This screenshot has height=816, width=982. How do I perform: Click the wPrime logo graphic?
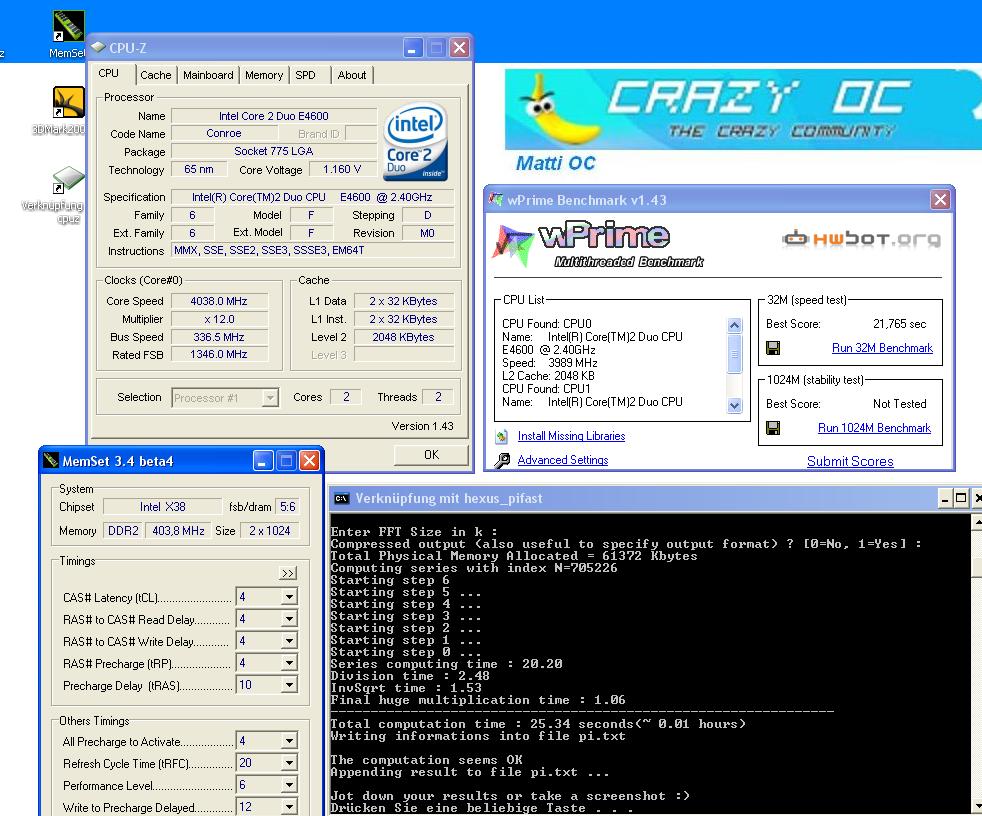click(x=598, y=243)
